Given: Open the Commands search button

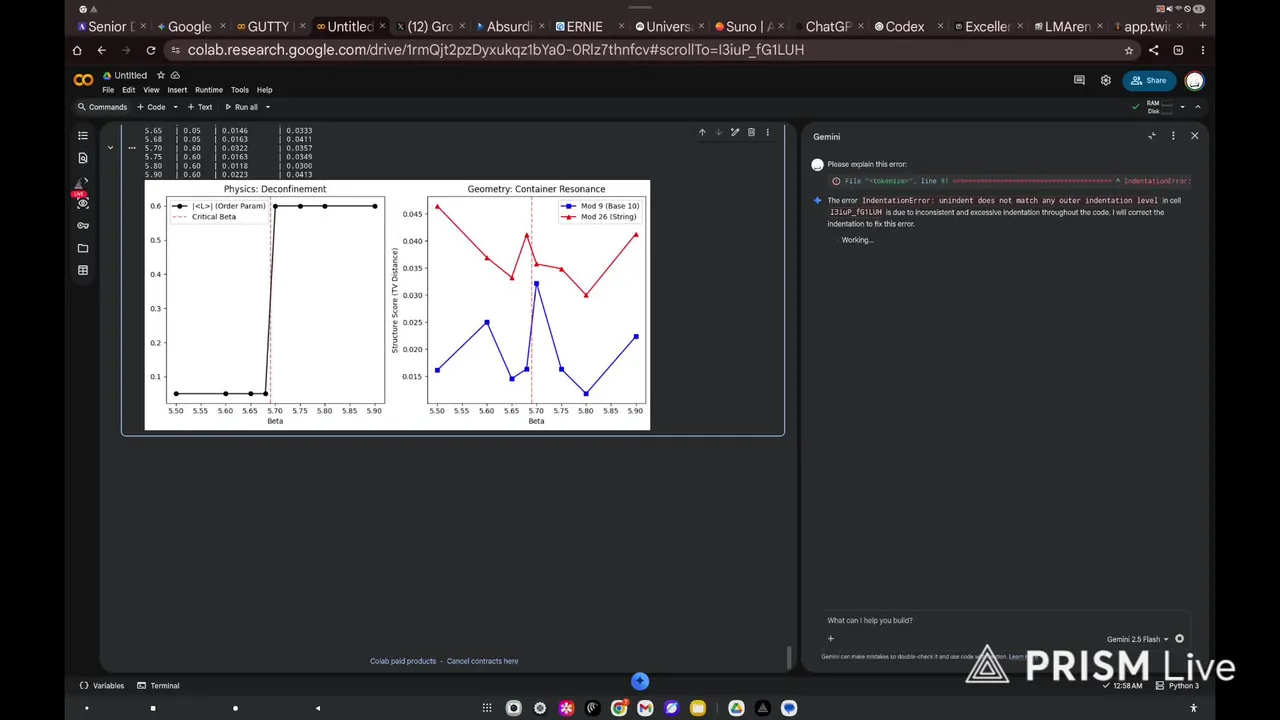Looking at the screenshot, I should [x=102, y=107].
